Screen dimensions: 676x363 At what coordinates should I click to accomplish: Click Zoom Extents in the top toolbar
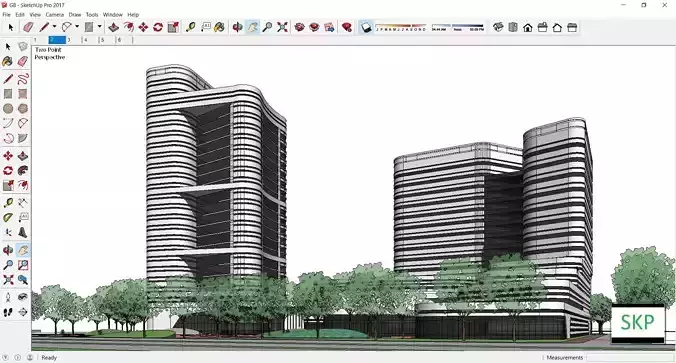tap(282, 28)
